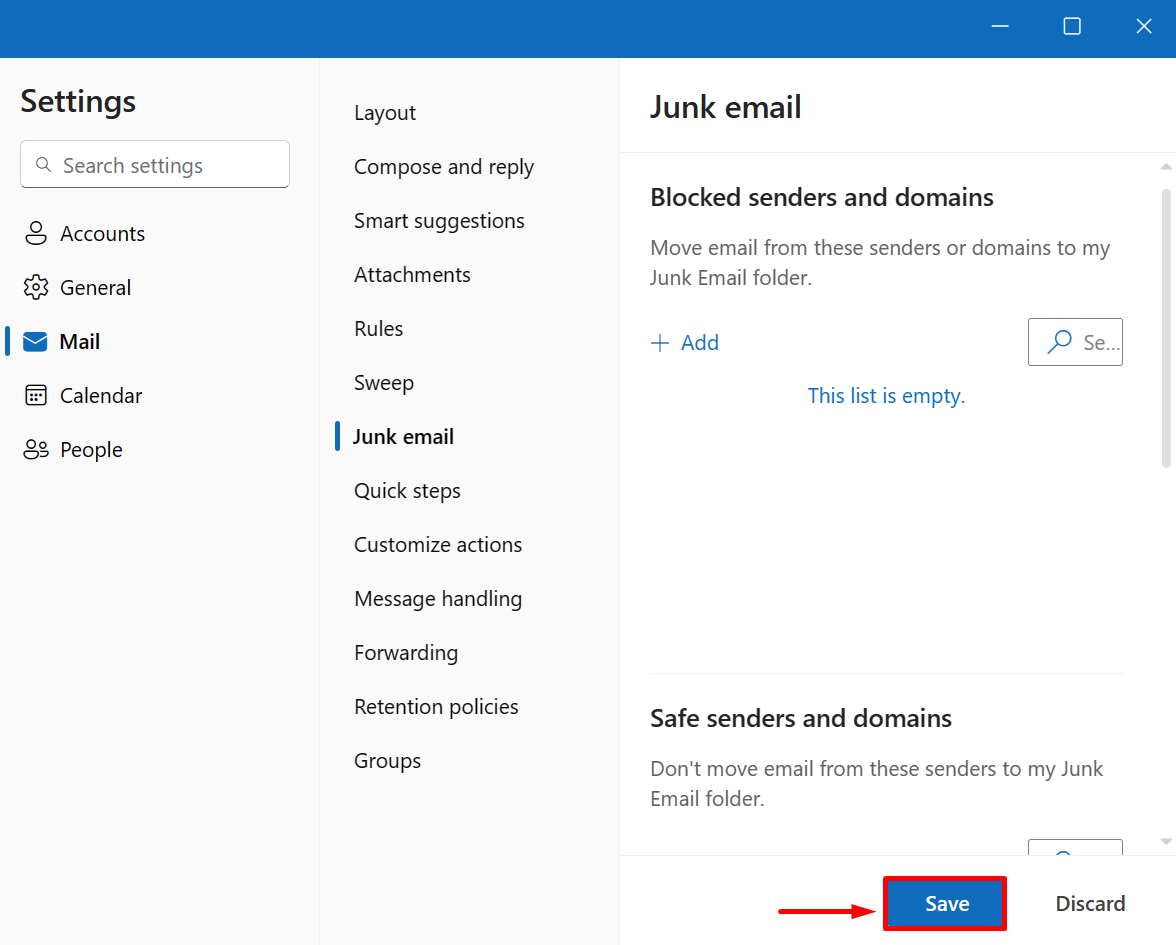
Task: Open Message handling settings
Action: point(438,598)
